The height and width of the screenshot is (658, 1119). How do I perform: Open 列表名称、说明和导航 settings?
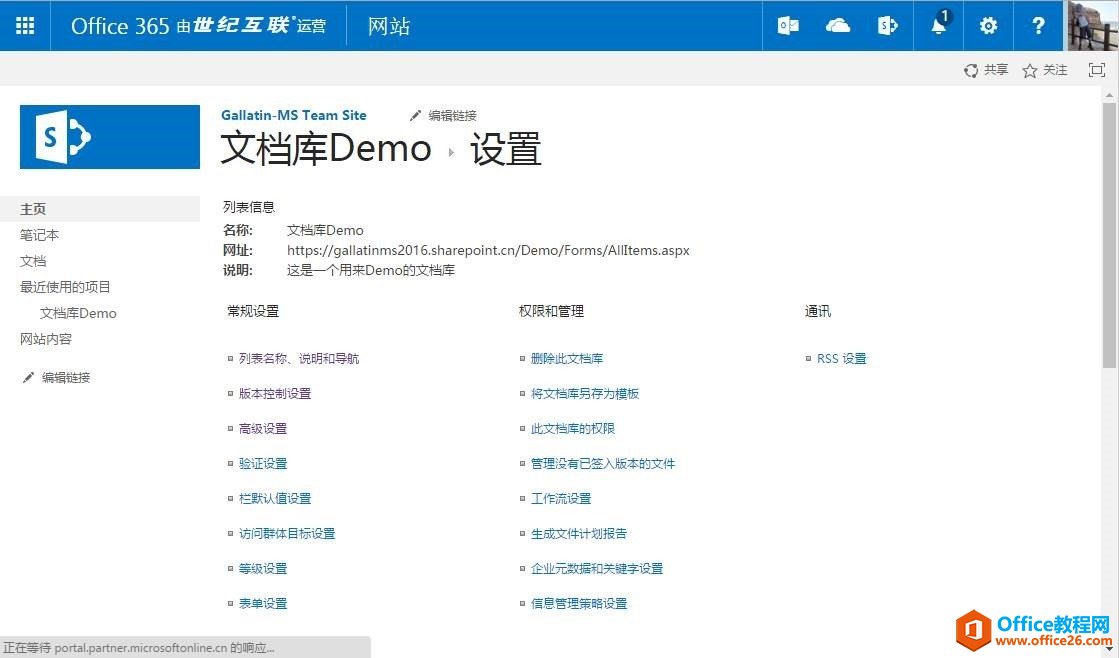(x=298, y=358)
